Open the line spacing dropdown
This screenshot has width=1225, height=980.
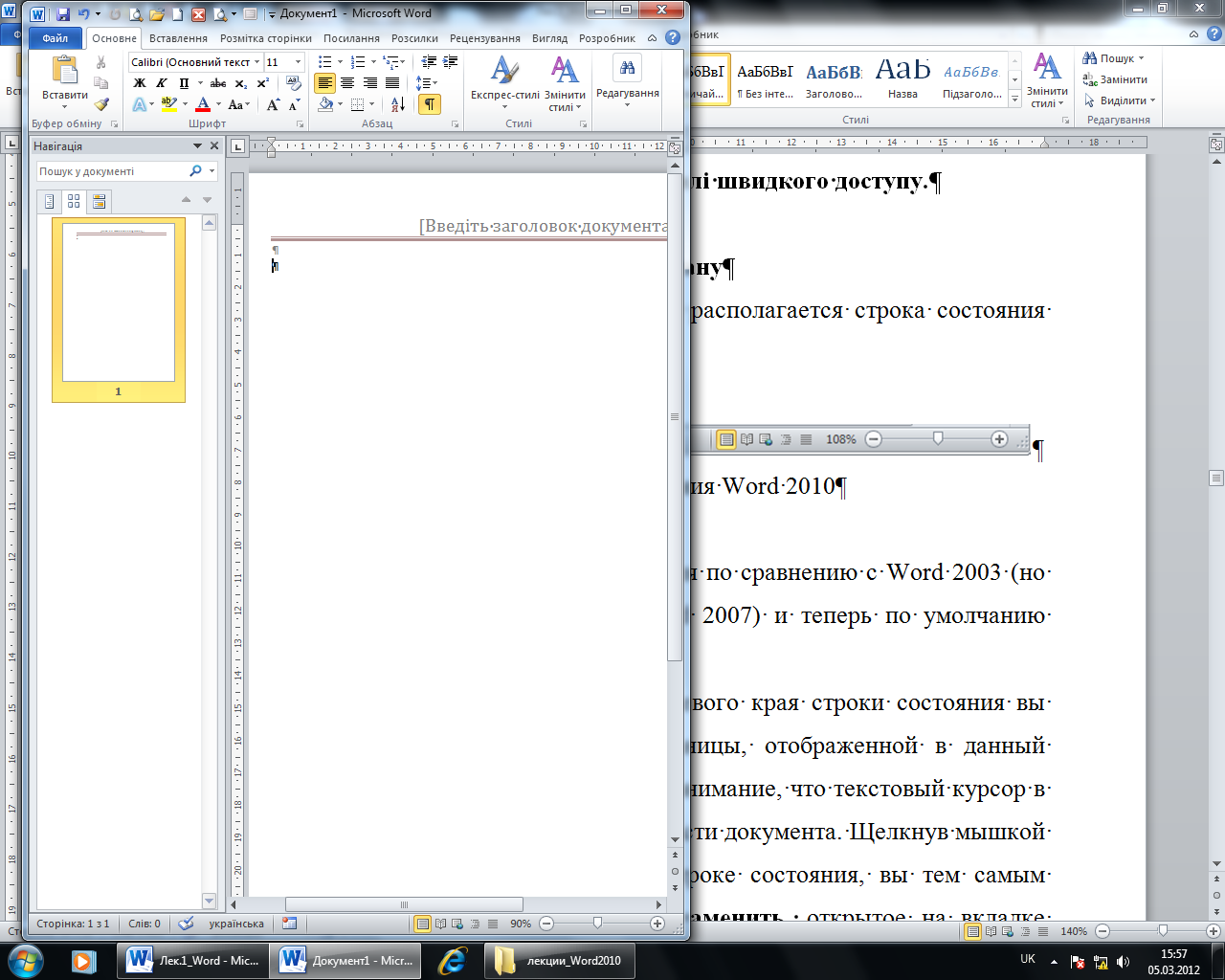(x=428, y=83)
